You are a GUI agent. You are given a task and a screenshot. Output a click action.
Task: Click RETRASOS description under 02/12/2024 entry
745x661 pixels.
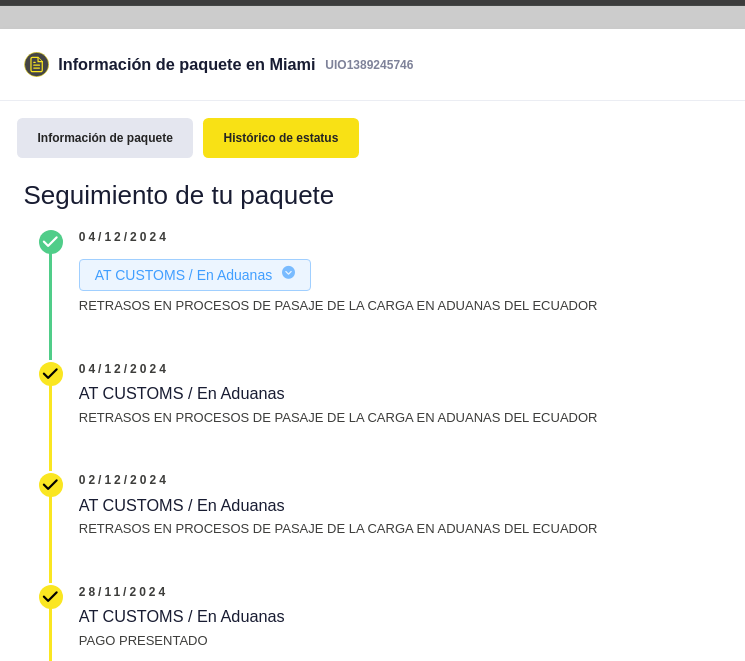coord(338,529)
